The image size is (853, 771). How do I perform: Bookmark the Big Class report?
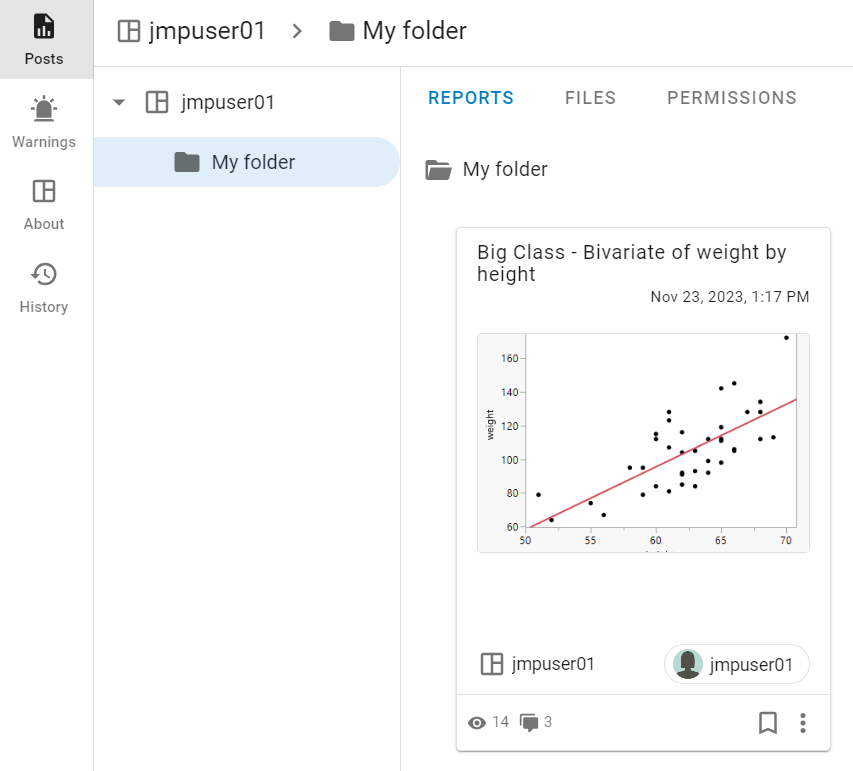point(768,722)
